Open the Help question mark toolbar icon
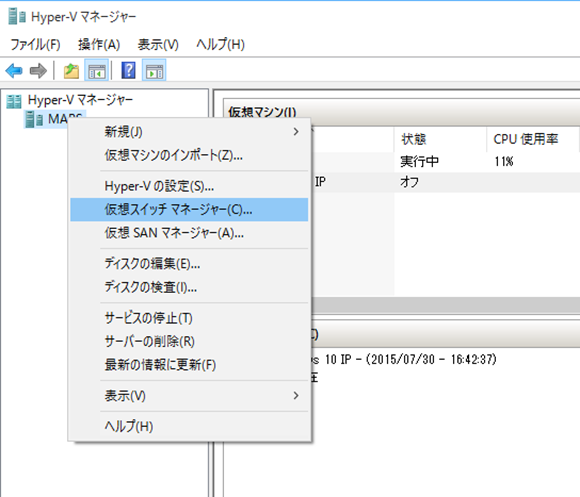Viewport: 580px width, 497px height. coord(128,70)
